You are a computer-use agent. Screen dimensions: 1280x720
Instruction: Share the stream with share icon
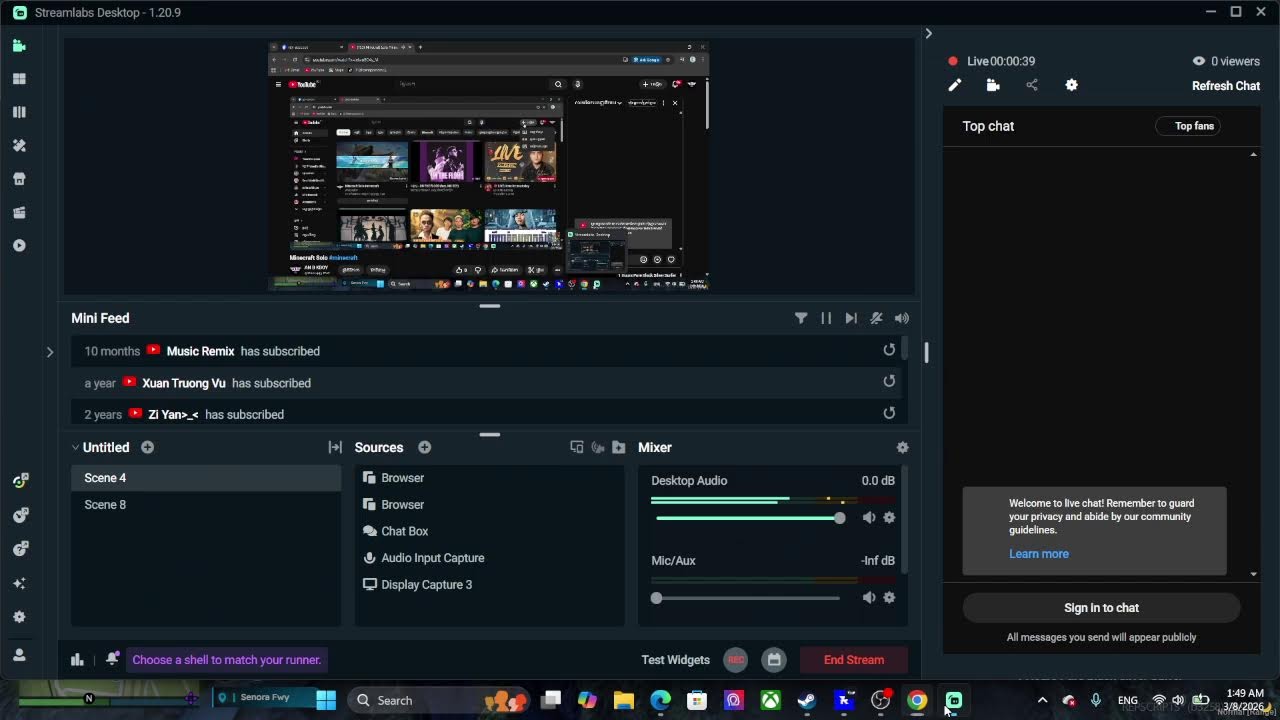pos(1032,86)
